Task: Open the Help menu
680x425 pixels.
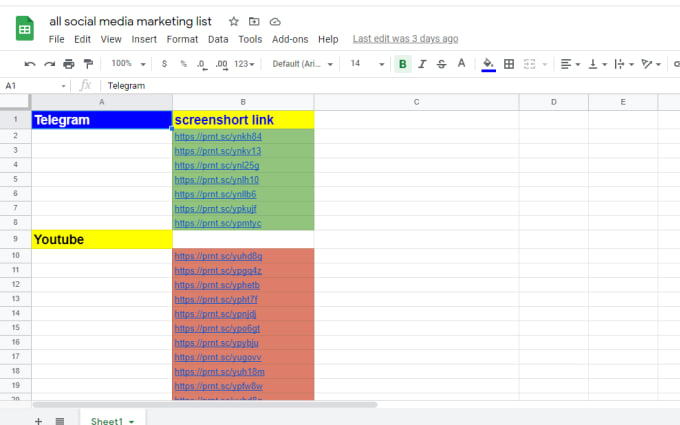Action: click(328, 39)
